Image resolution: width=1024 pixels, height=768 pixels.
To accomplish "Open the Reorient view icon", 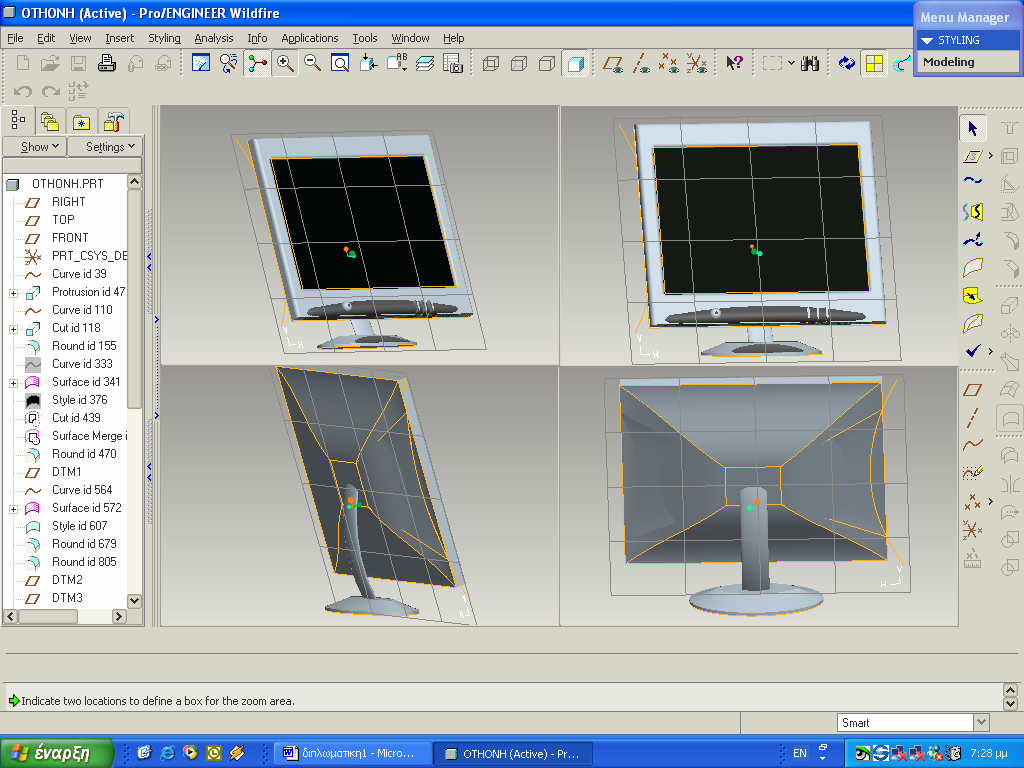I will point(368,63).
